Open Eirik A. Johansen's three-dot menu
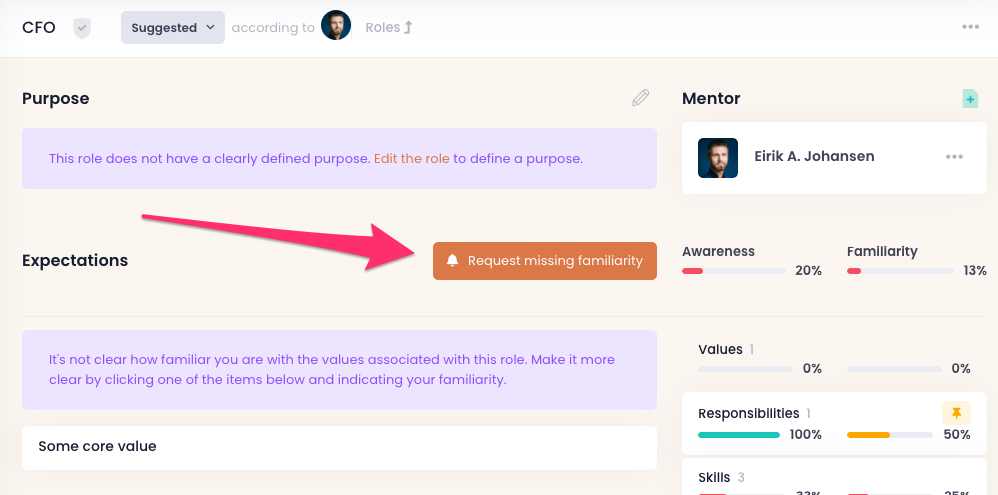998x495 pixels. 954,157
